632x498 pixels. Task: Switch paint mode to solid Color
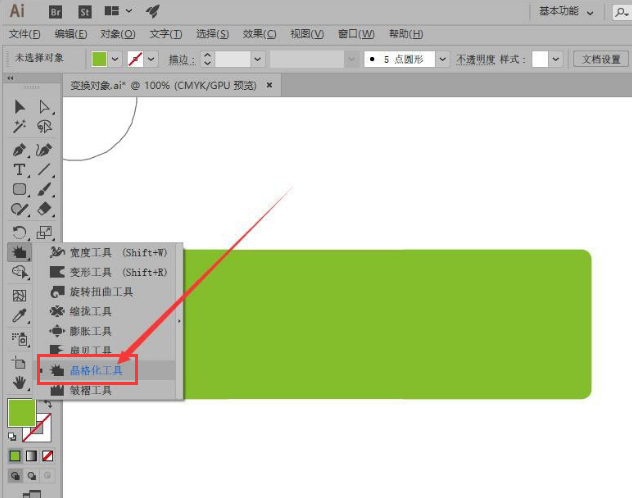tap(15, 456)
